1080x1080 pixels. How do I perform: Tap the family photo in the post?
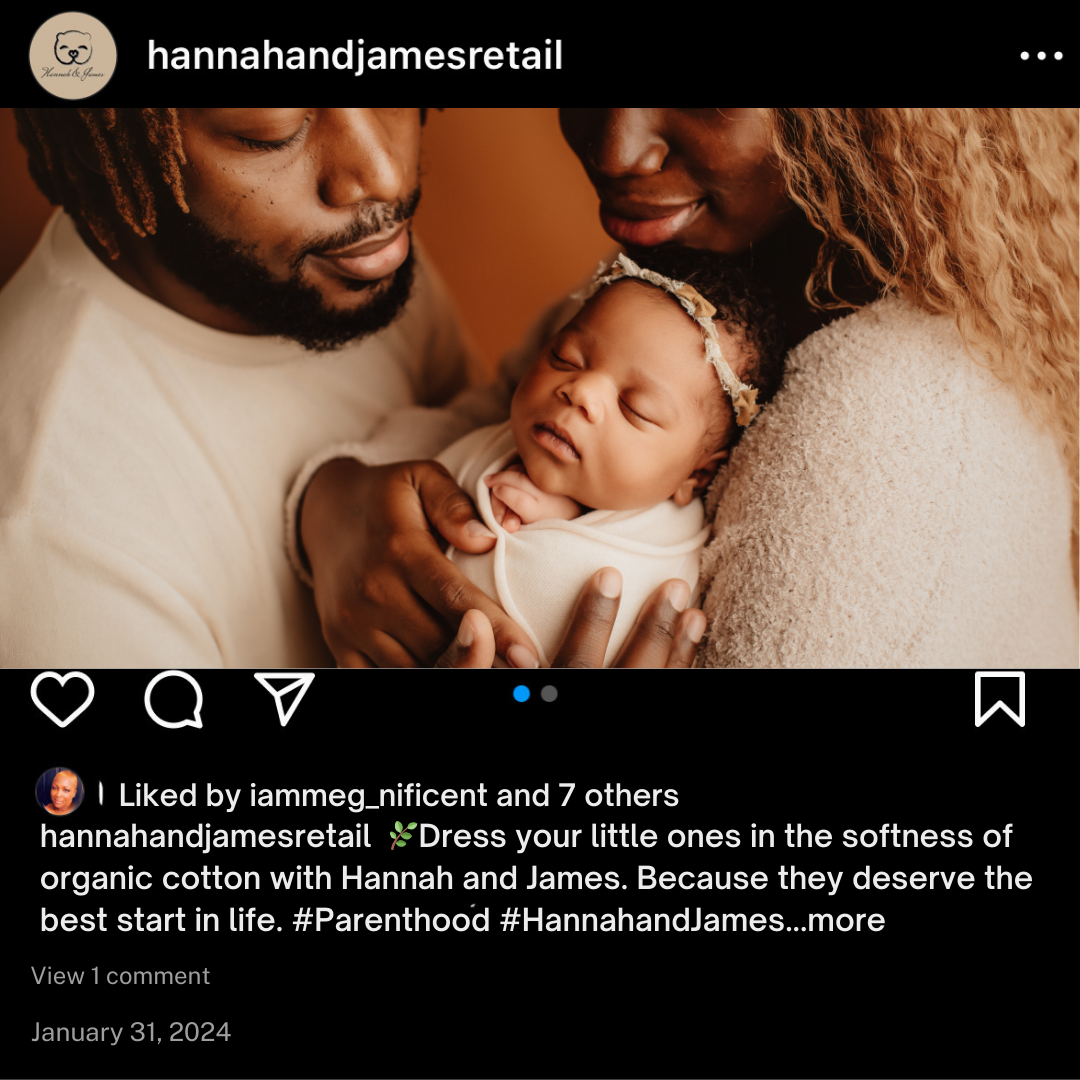pos(540,388)
